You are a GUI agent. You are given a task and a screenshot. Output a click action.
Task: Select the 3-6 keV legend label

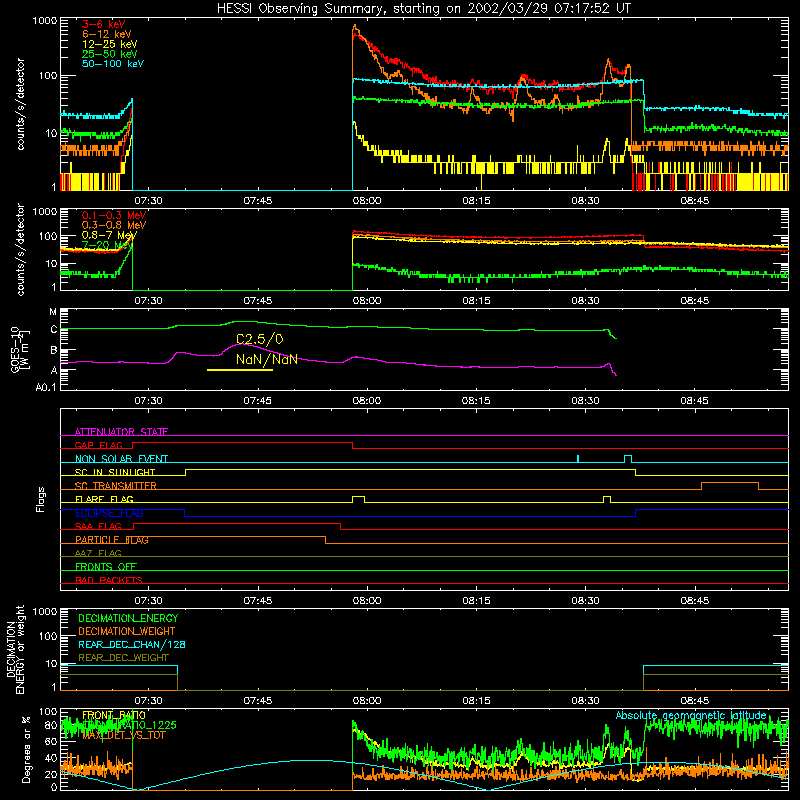point(104,24)
